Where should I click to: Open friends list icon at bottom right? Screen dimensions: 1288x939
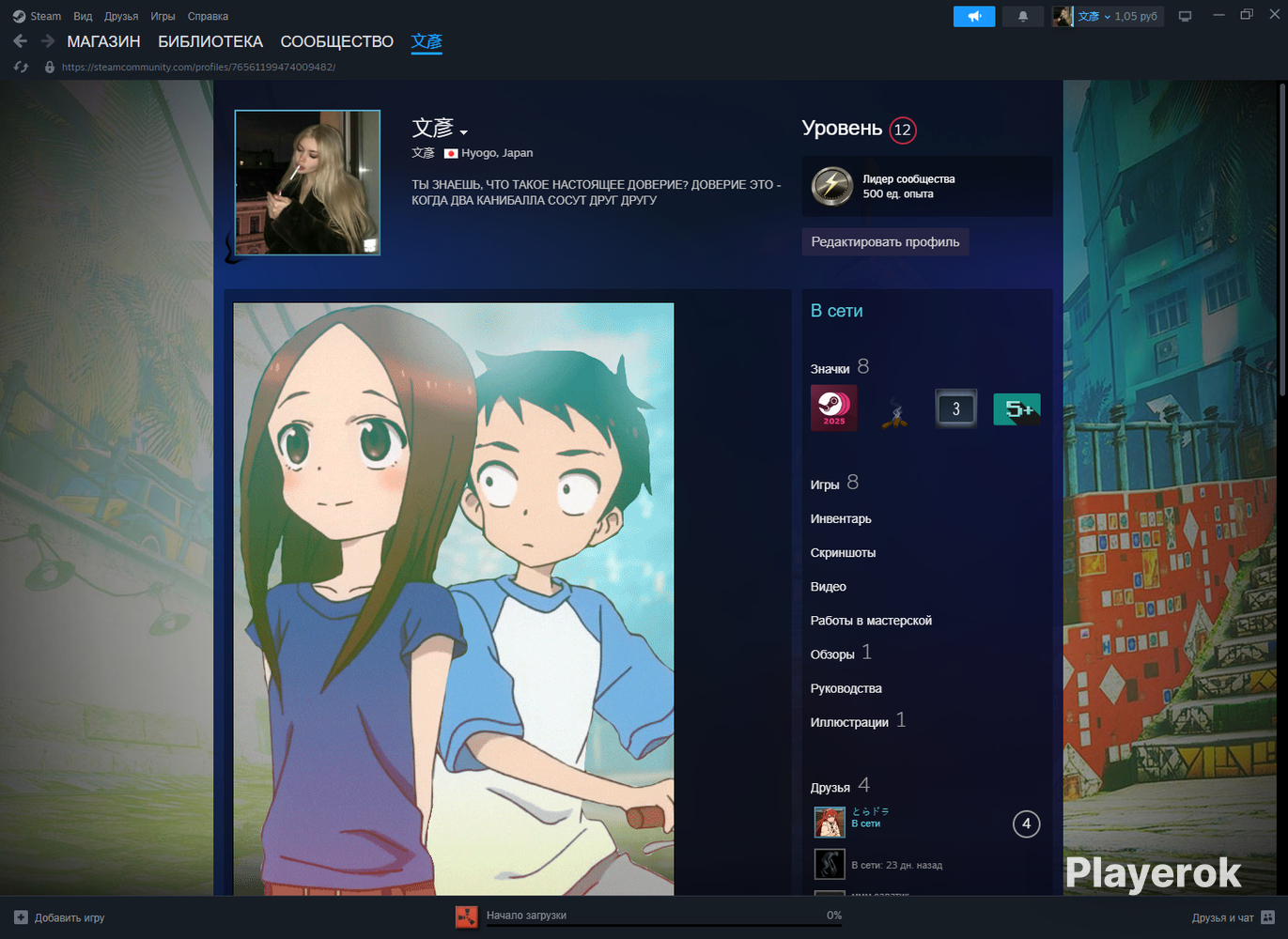tap(1267, 917)
